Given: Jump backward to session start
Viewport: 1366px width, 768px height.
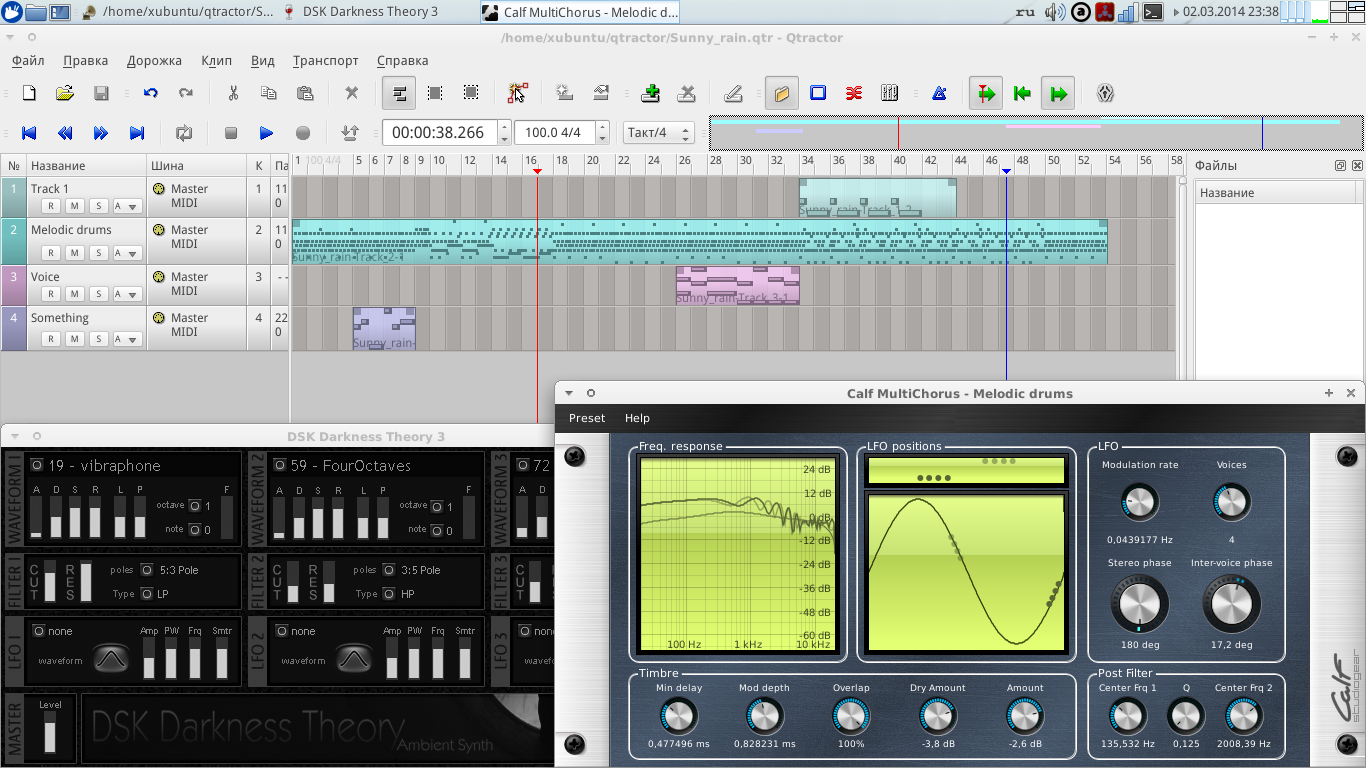Looking at the screenshot, I should click(x=29, y=132).
